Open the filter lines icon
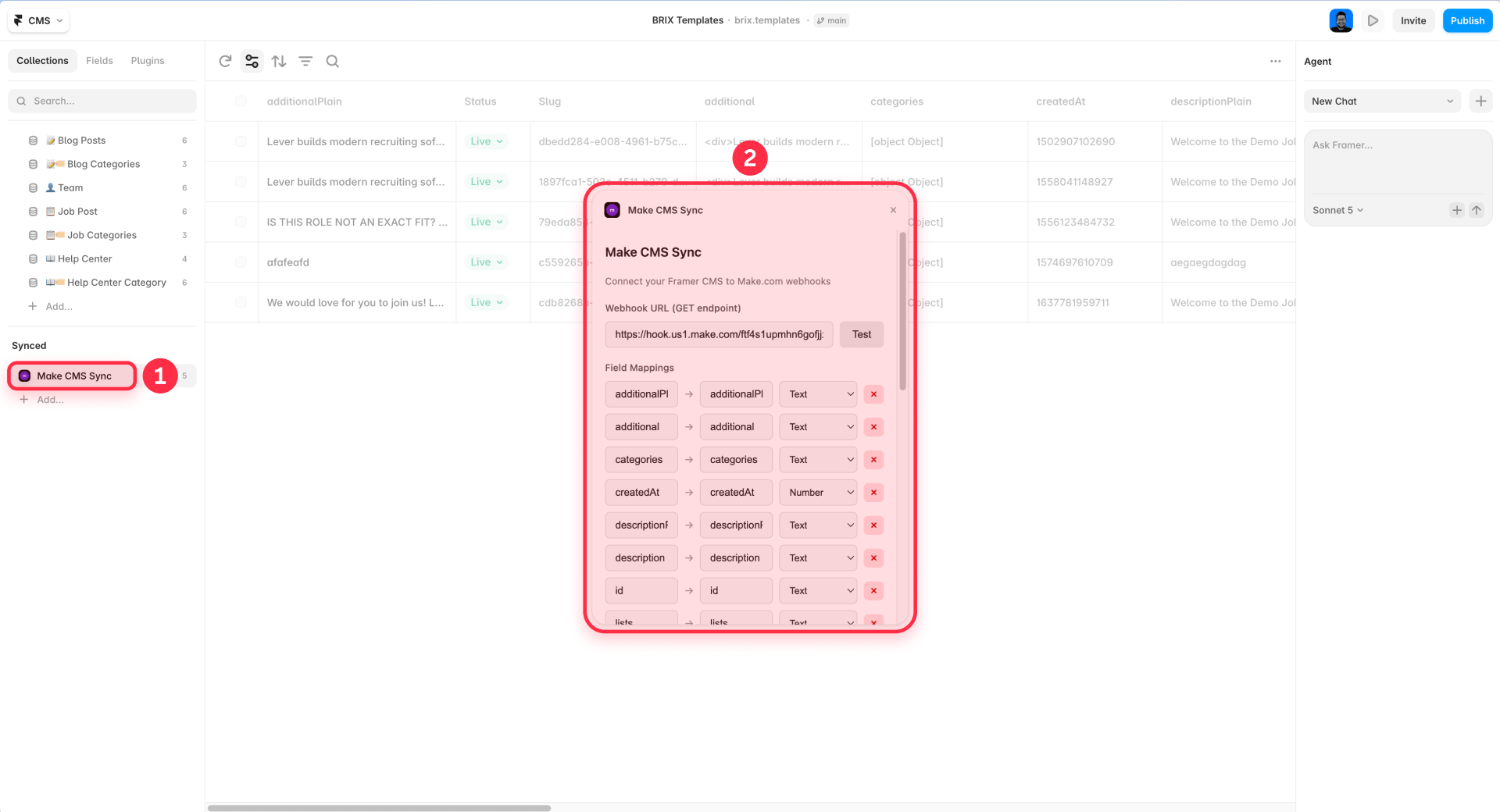This screenshot has height=812, width=1500. coord(305,61)
